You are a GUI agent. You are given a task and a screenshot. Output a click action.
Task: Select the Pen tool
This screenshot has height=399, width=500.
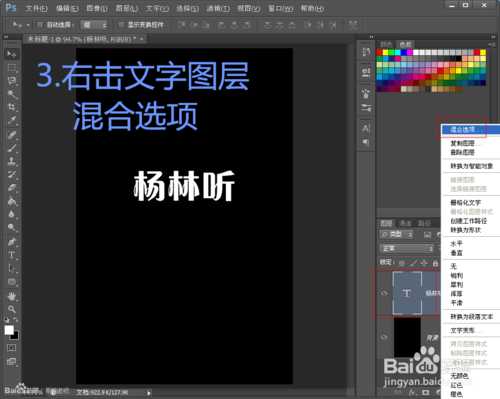12,242
